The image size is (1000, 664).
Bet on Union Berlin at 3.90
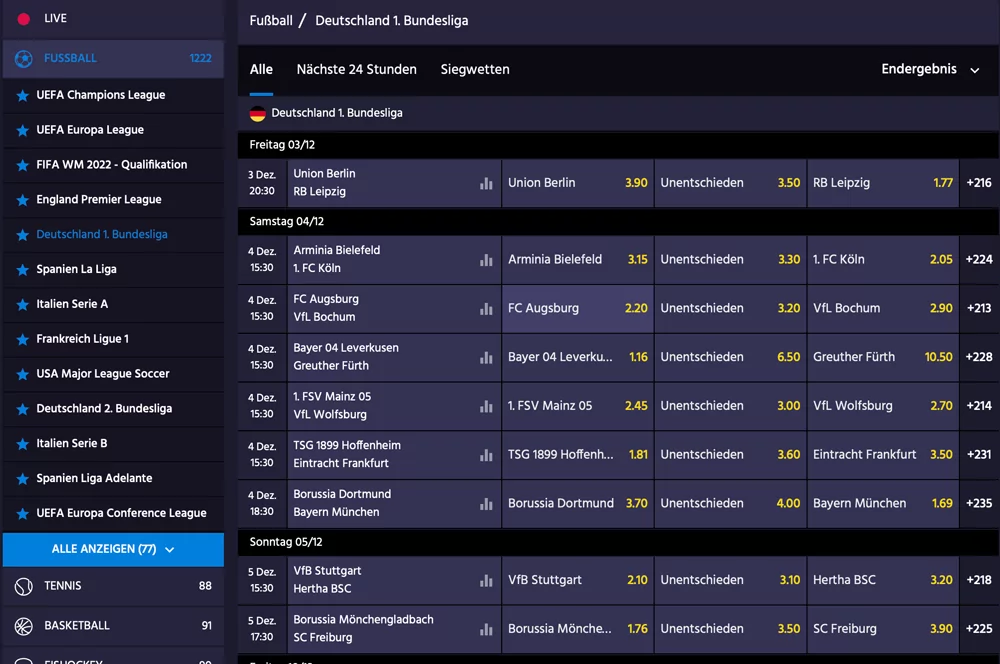[x=577, y=183]
